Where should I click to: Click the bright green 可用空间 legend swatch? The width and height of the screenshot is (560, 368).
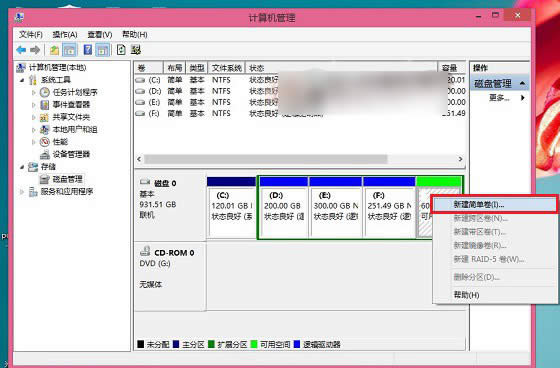coord(254,344)
